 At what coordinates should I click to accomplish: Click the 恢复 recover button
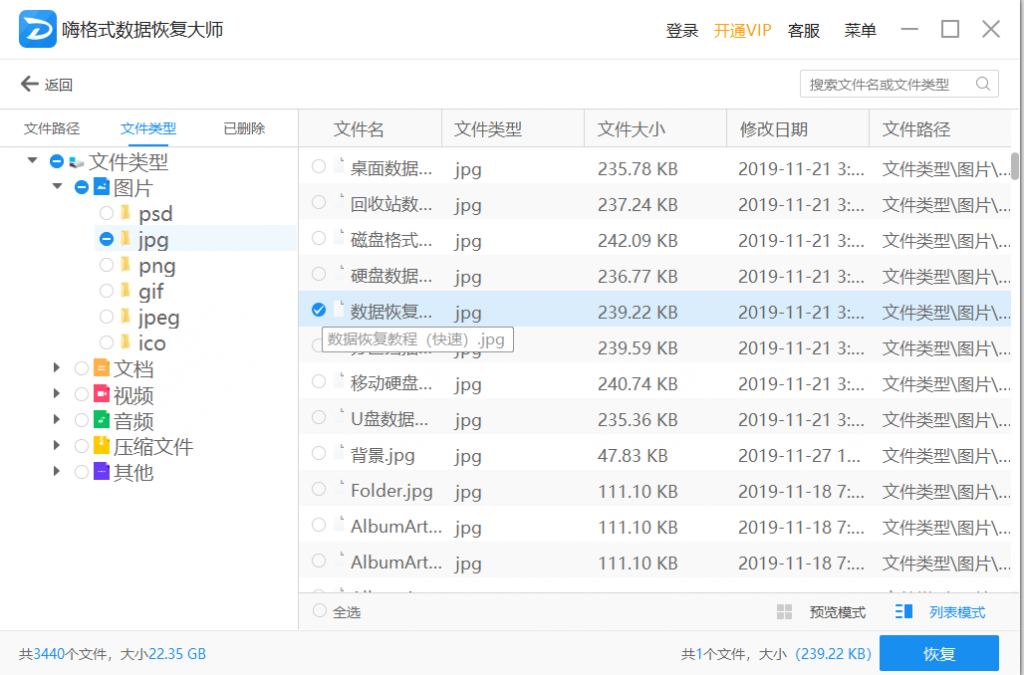939,653
